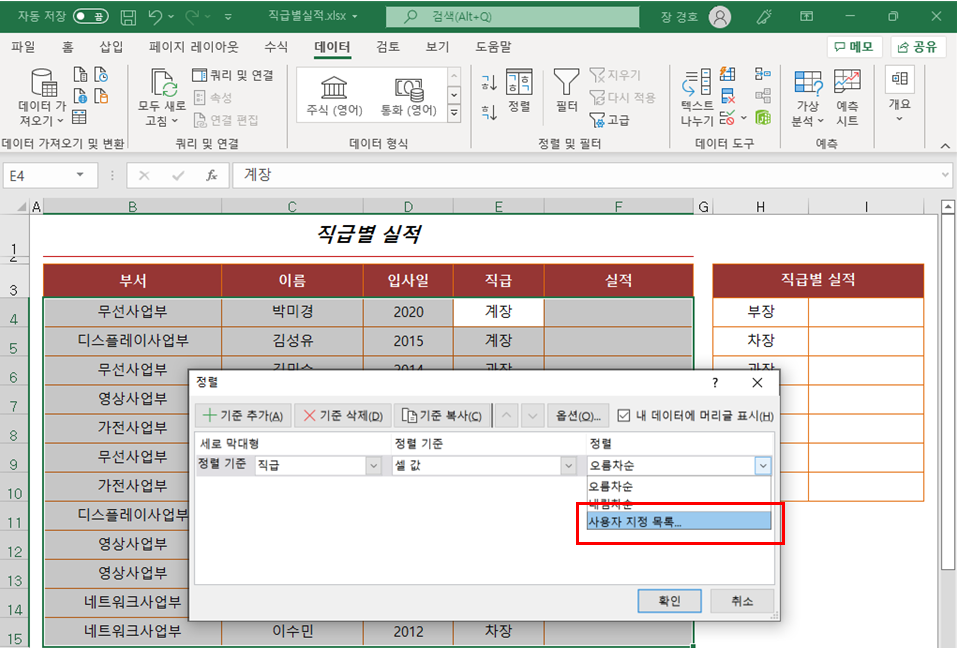Click the search box (검색) in the title bar
957x648 pixels.
click(x=513, y=16)
